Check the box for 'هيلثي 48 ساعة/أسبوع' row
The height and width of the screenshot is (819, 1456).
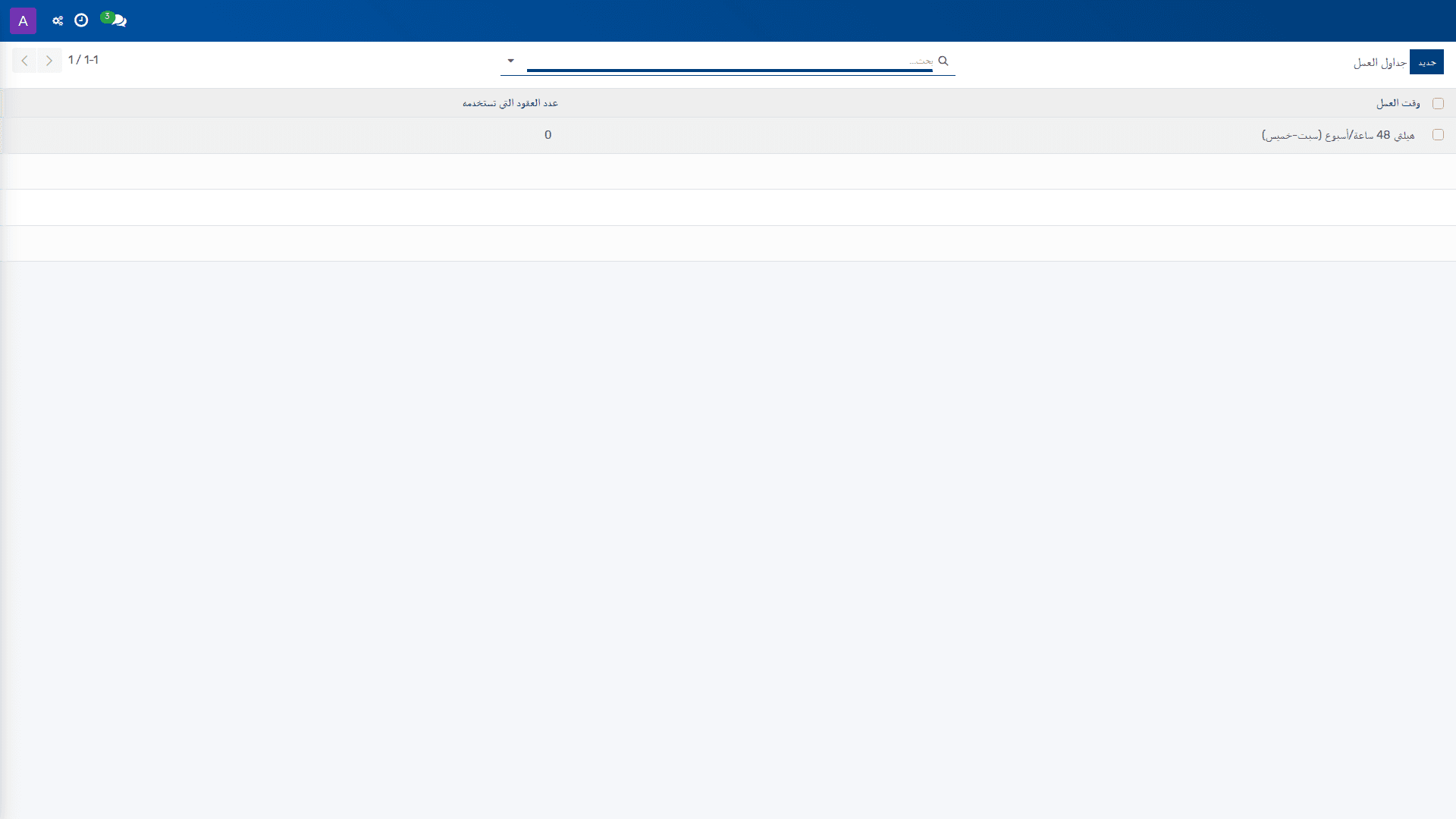click(1438, 135)
